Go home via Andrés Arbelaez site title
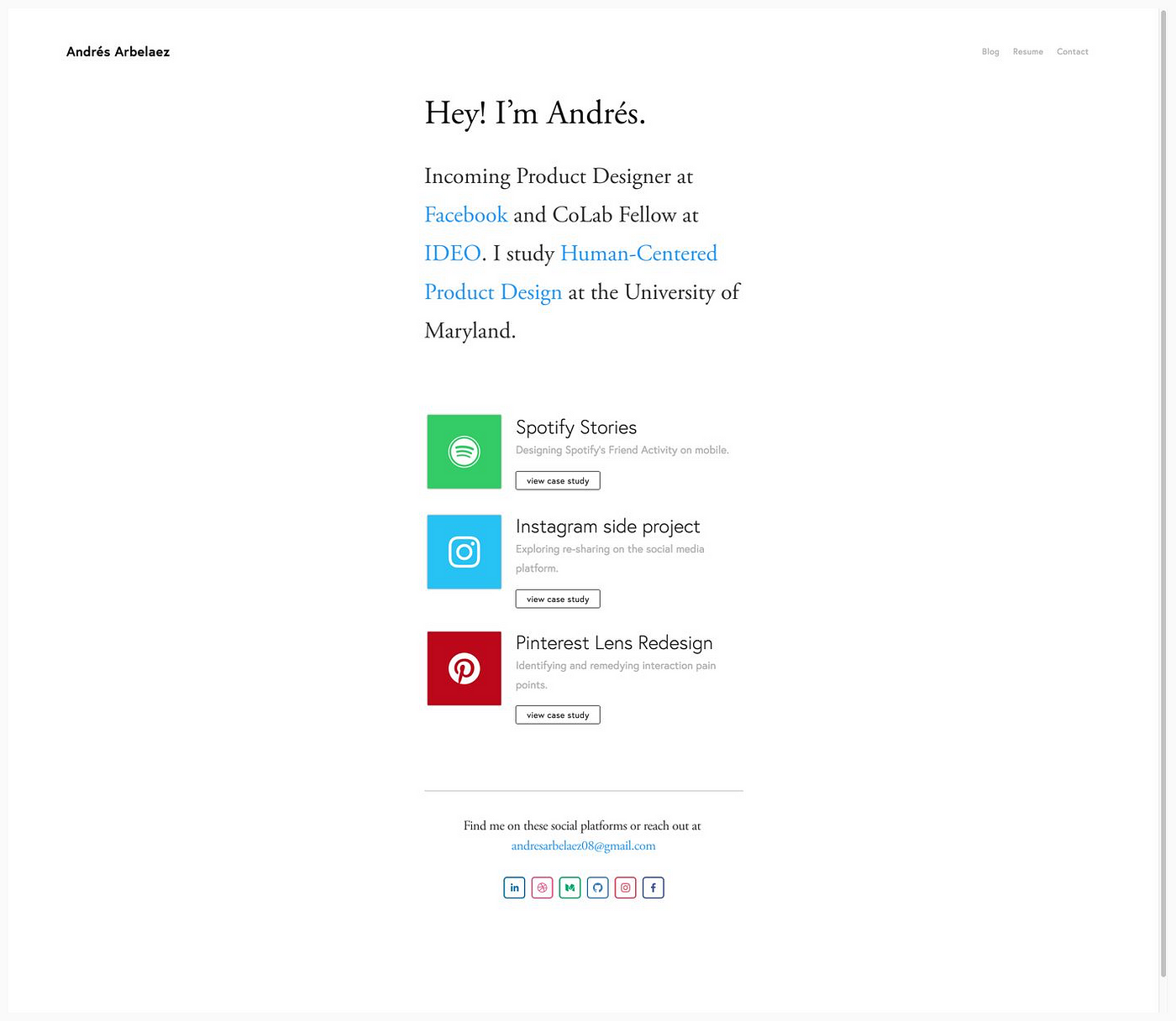The width and height of the screenshot is (1176, 1021). click(x=118, y=52)
